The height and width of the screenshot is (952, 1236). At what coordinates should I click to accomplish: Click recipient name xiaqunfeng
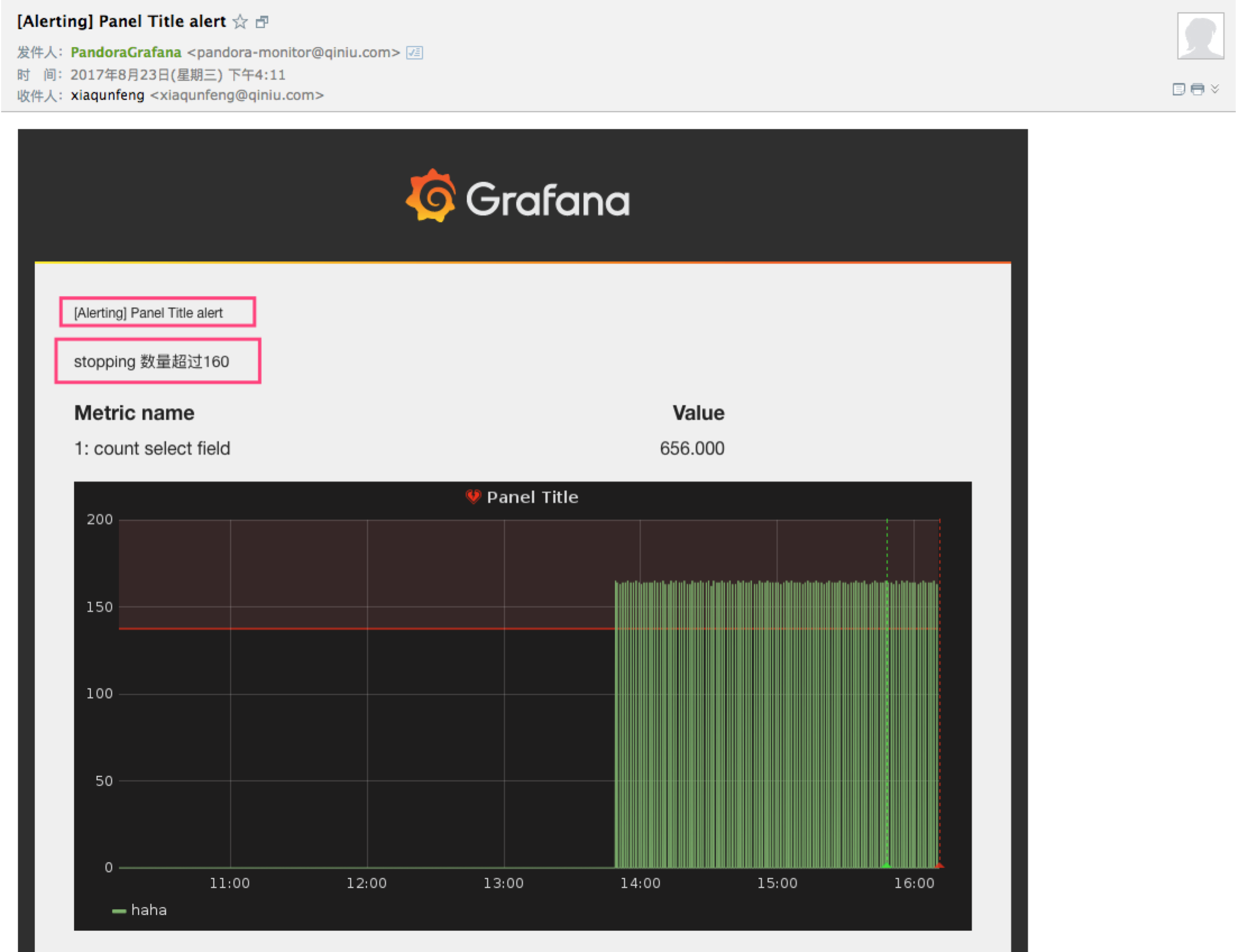pyautogui.click(x=108, y=95)
